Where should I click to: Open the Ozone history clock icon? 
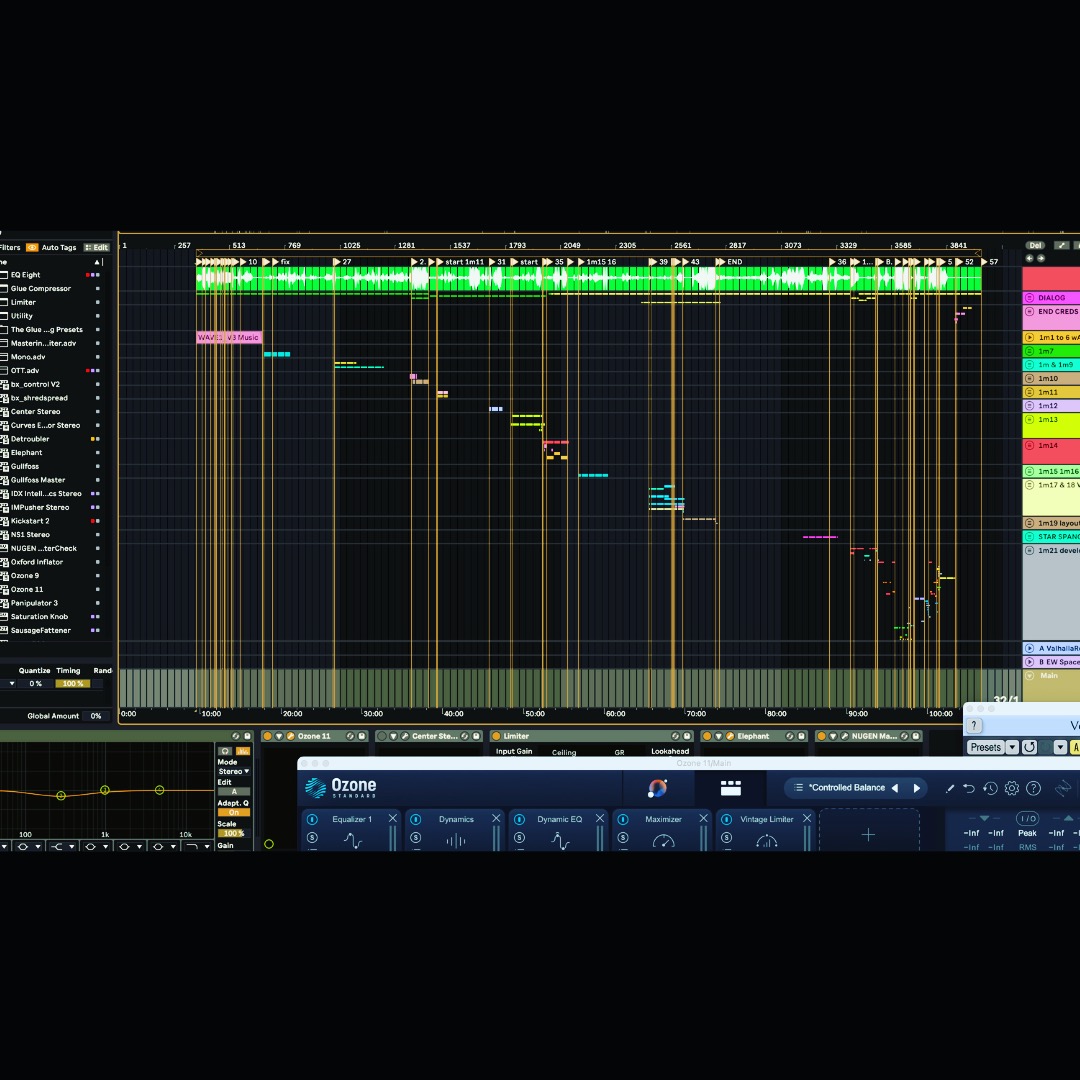pyautogui.click(x=990, y=789)
